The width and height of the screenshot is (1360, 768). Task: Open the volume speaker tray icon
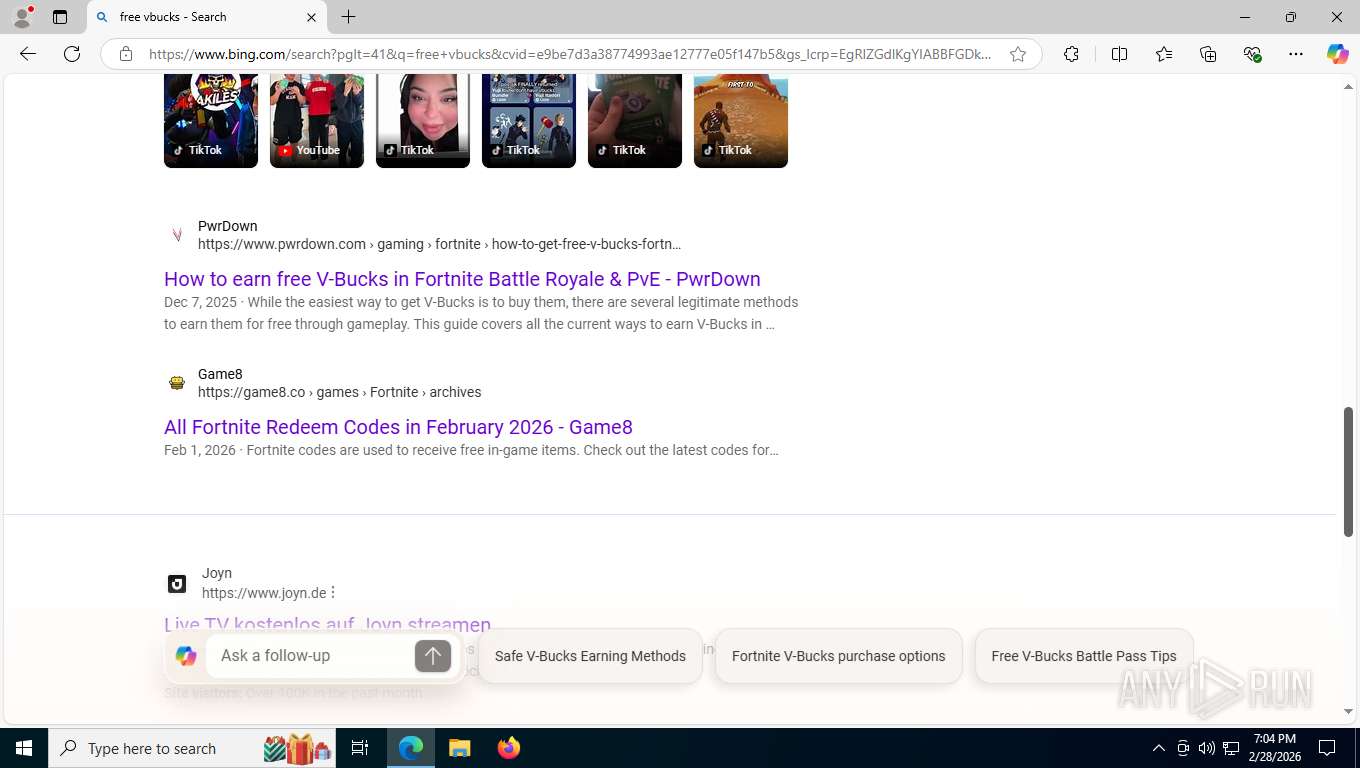pos(1207,748)
